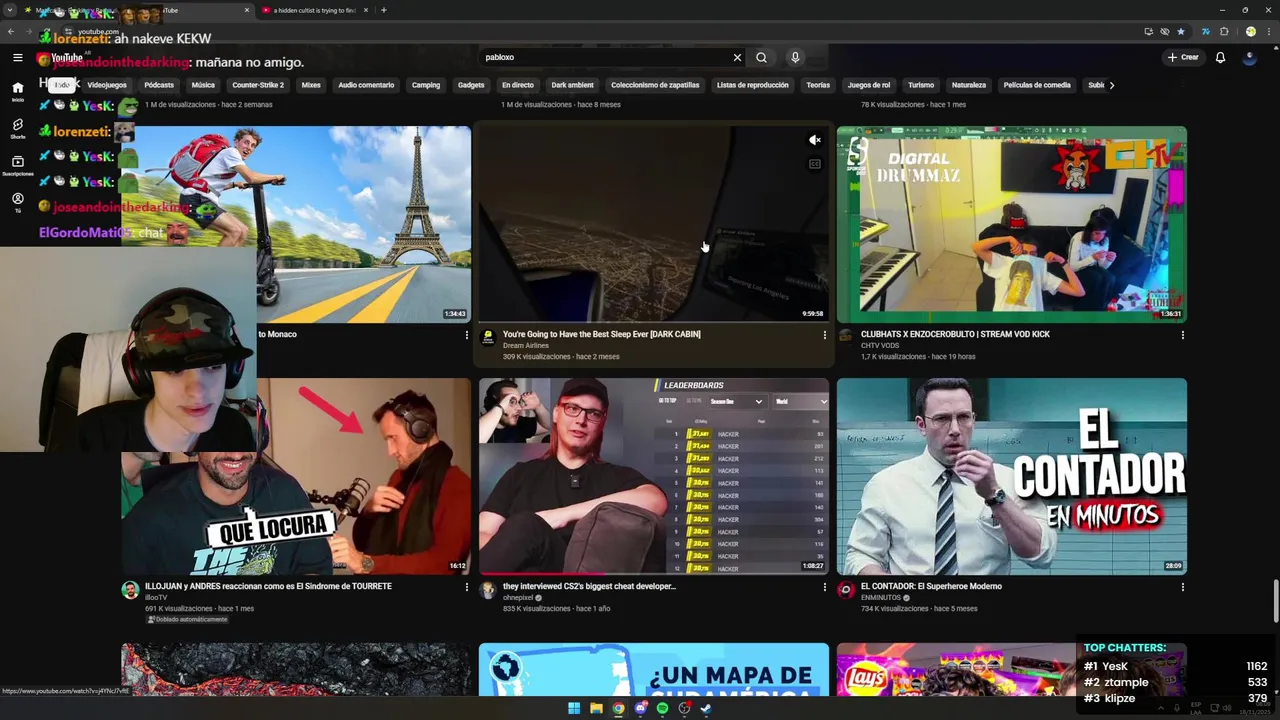Image resolution: width=1280 pixels, height=720 pixels.
Task: Click the page vertical scrollbar thumb
Action: coord(1274,602)
